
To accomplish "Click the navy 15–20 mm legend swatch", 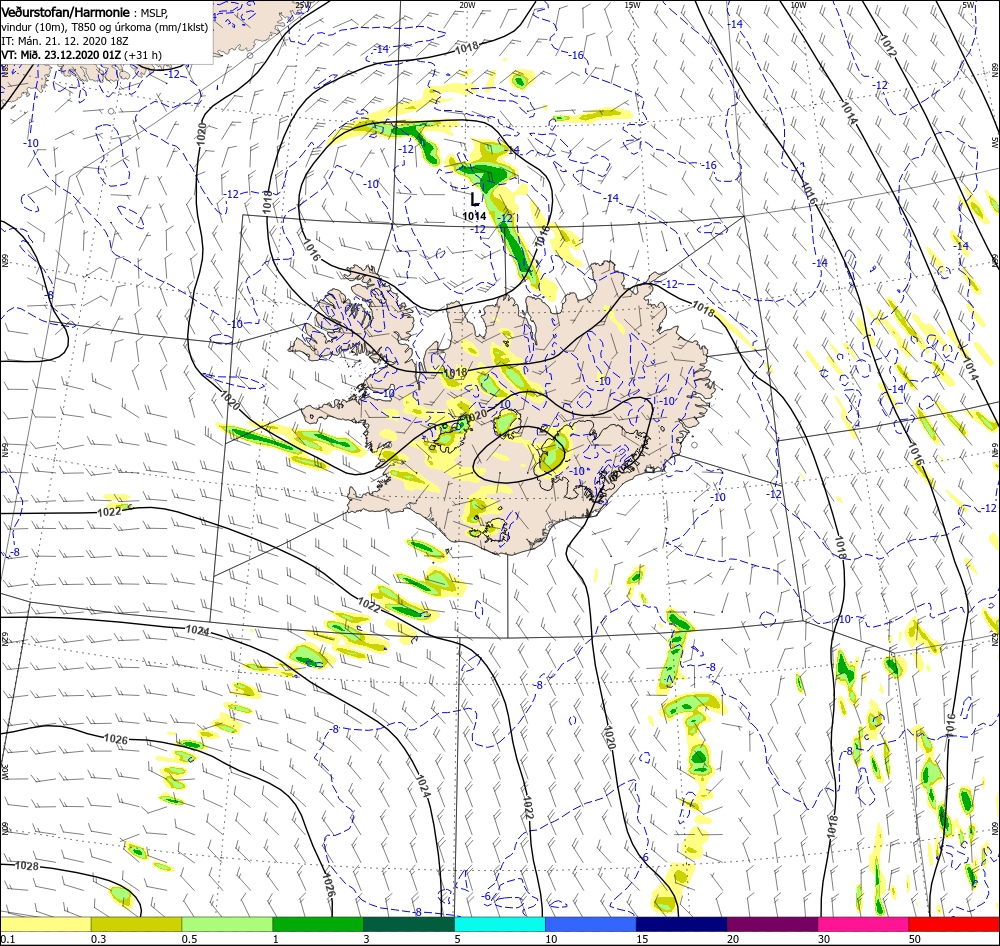I will [x=682, y=924].
